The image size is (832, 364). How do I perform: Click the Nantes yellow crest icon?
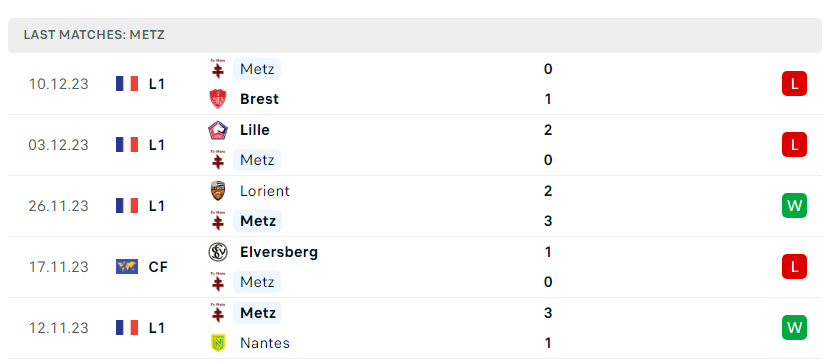218,343
